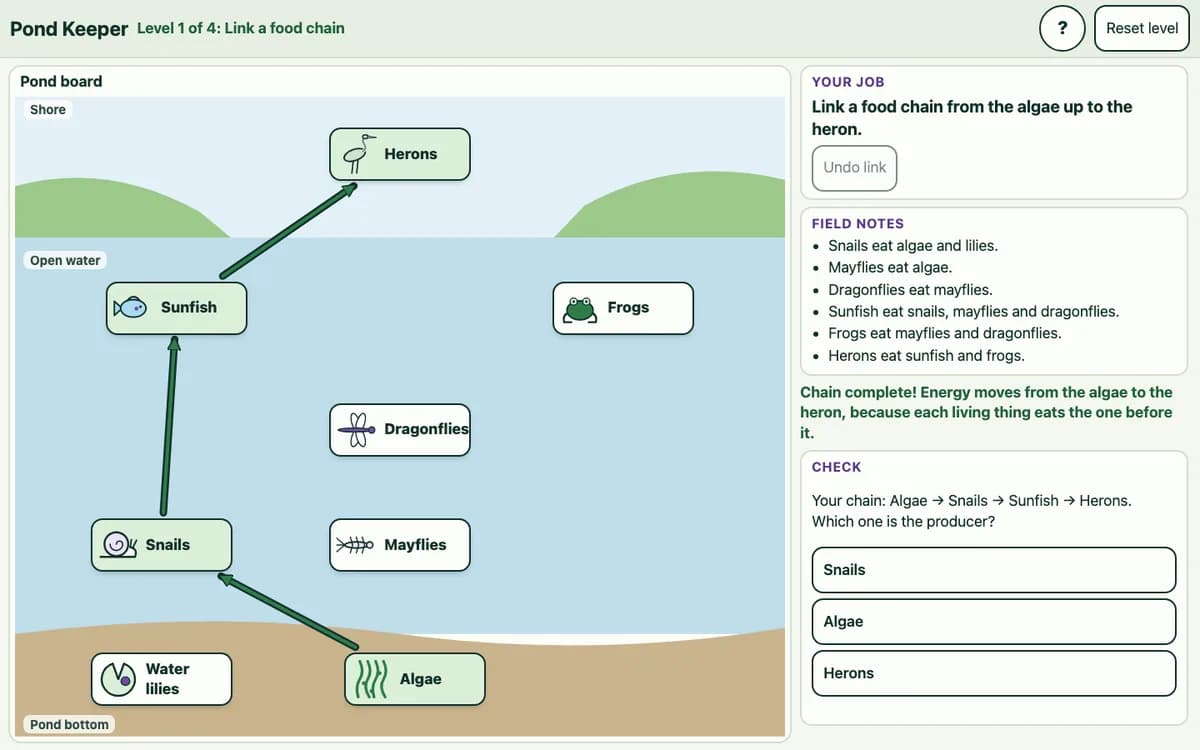Click the FIELD NOTES heading
Viewport: 1200px width, 750px height.
tap(858, 224)
